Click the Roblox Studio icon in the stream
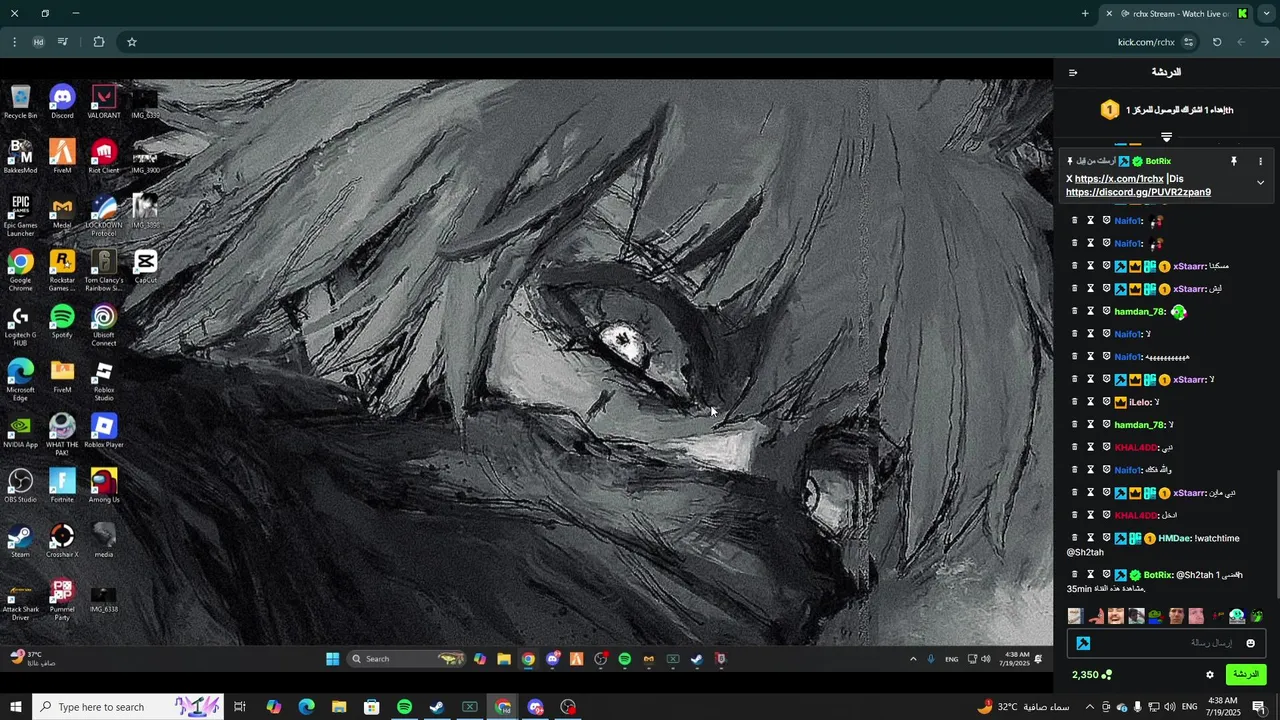 point(104,380)
